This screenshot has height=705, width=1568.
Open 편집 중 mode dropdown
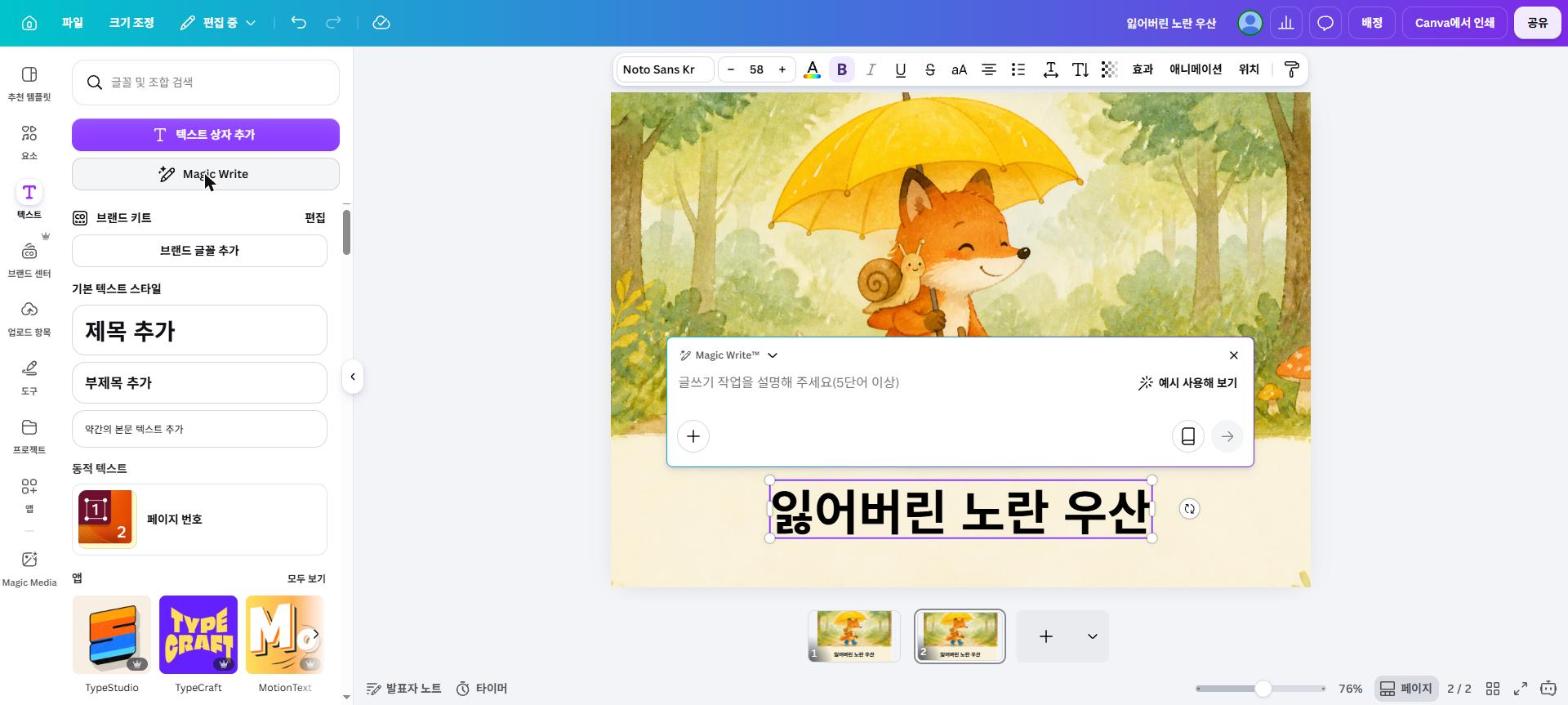218,22
